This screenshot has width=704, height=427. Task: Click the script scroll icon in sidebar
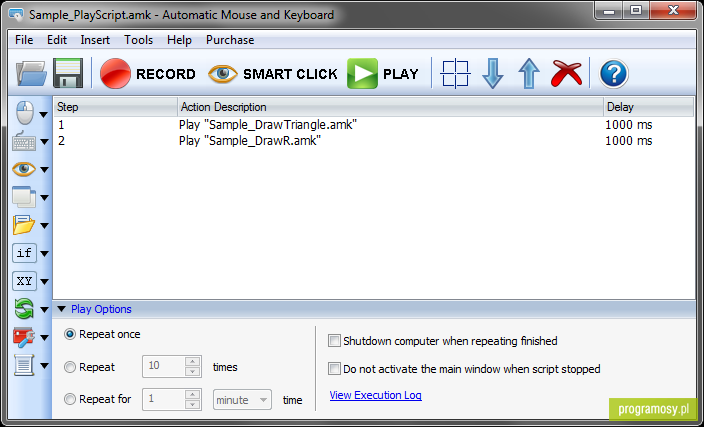[24, 365]
